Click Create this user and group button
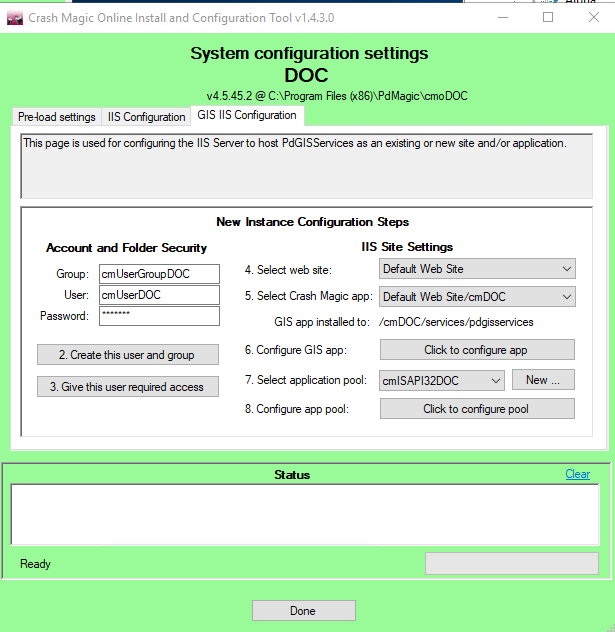615x632 pixels. pos(128,355)
